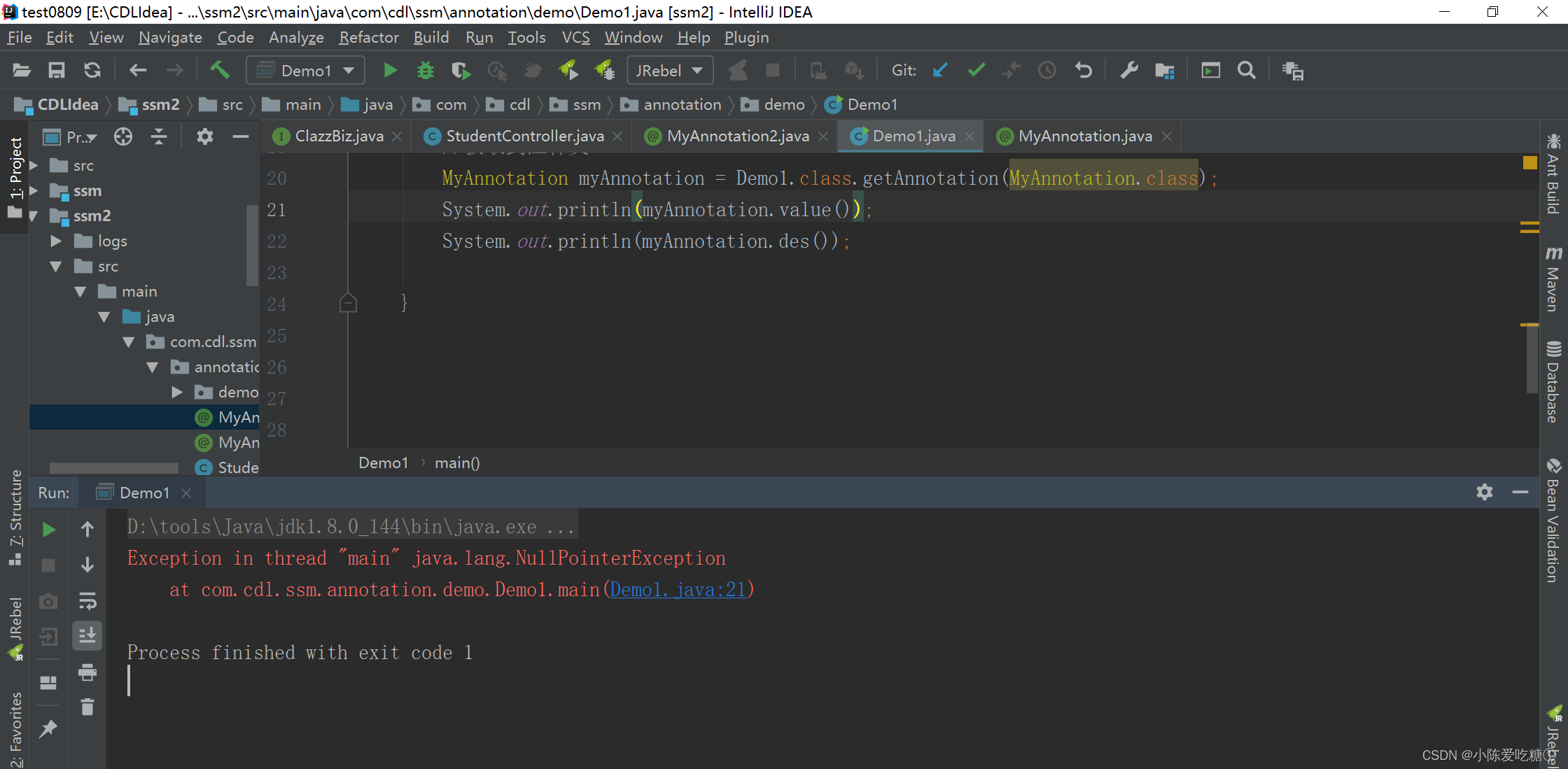Pin the Run tab
This screenshot has height=769, width=1568.
pyautogui.click(x=48, y=729)
